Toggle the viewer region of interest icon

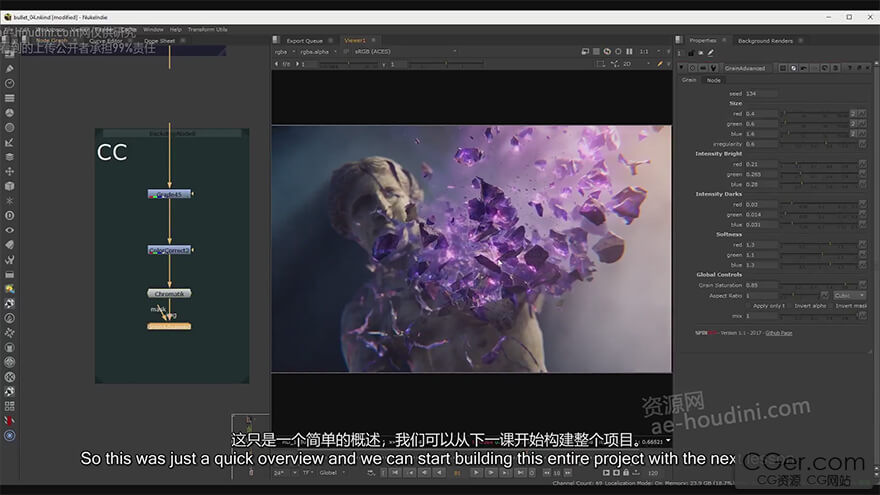click(601, 64)
